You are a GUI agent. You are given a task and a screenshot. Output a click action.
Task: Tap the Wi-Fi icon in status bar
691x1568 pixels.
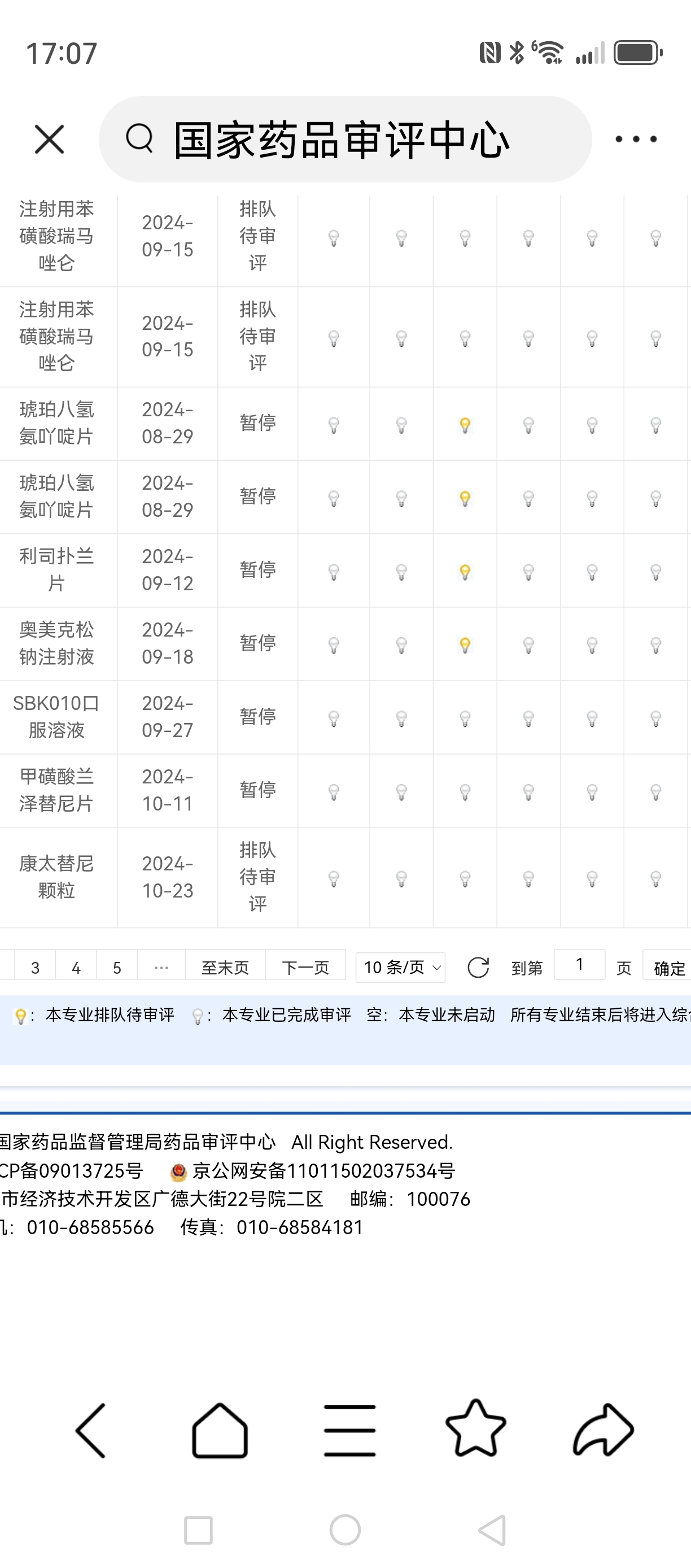(x=549, y=53)
